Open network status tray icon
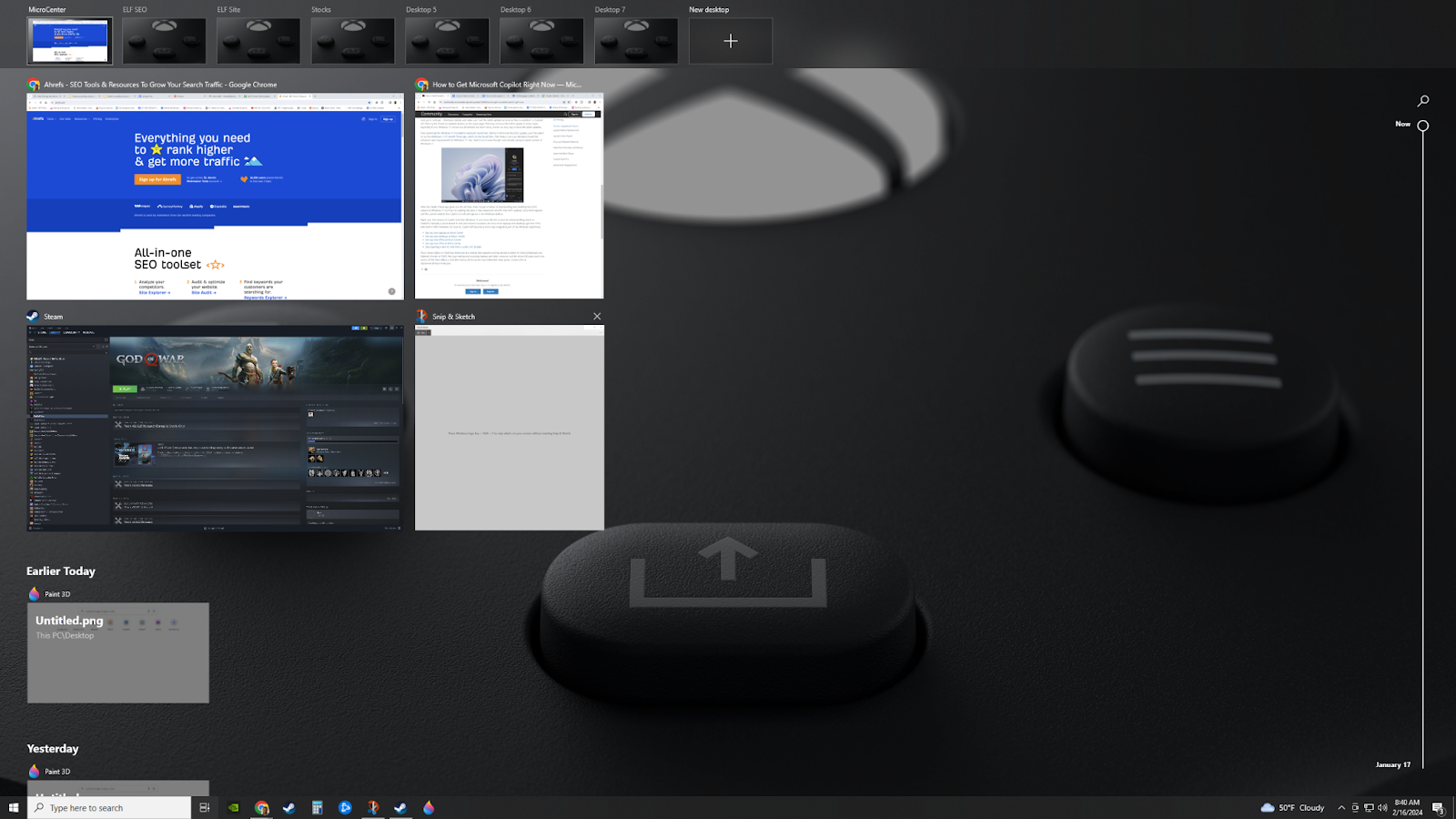 point(1369,808)
